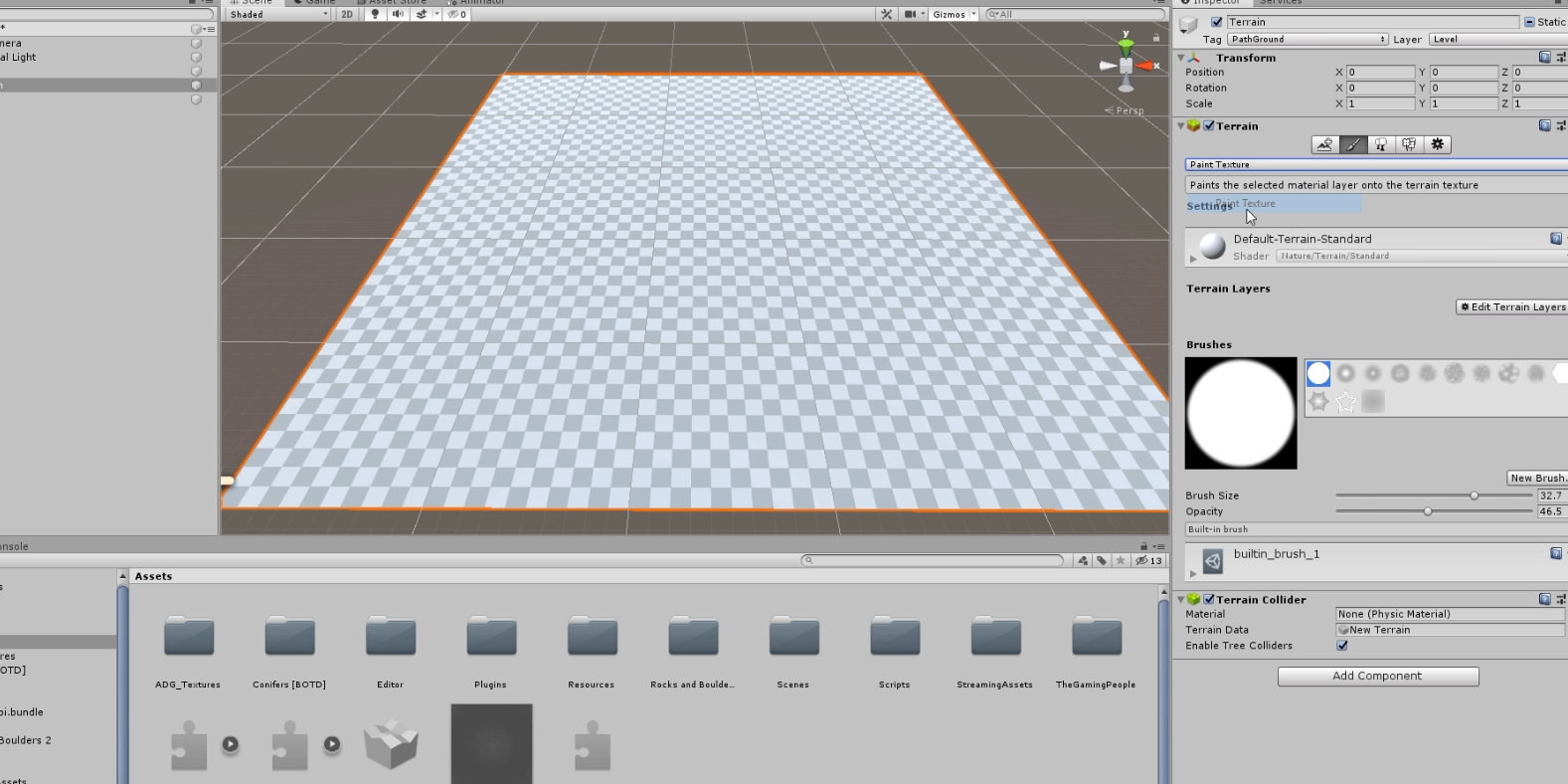The width and height of the screenshot is (1568, 784).
Task: Open the Shaded draw mode dropdown
Action: click(278, 14)
